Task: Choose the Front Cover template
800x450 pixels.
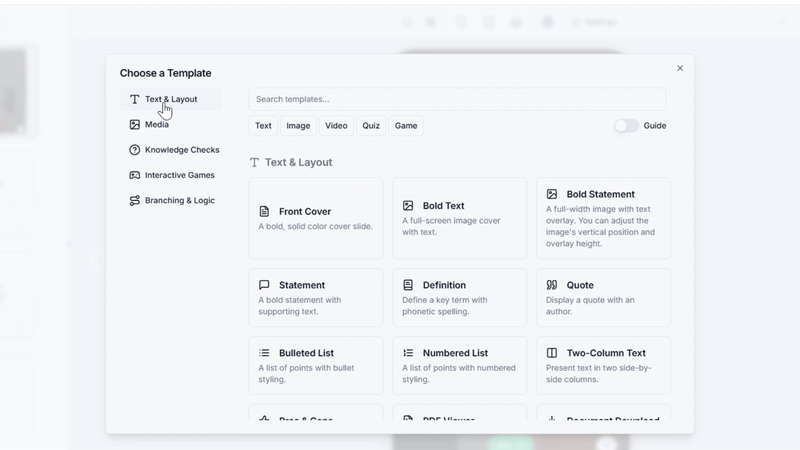Action: (316, 218)
